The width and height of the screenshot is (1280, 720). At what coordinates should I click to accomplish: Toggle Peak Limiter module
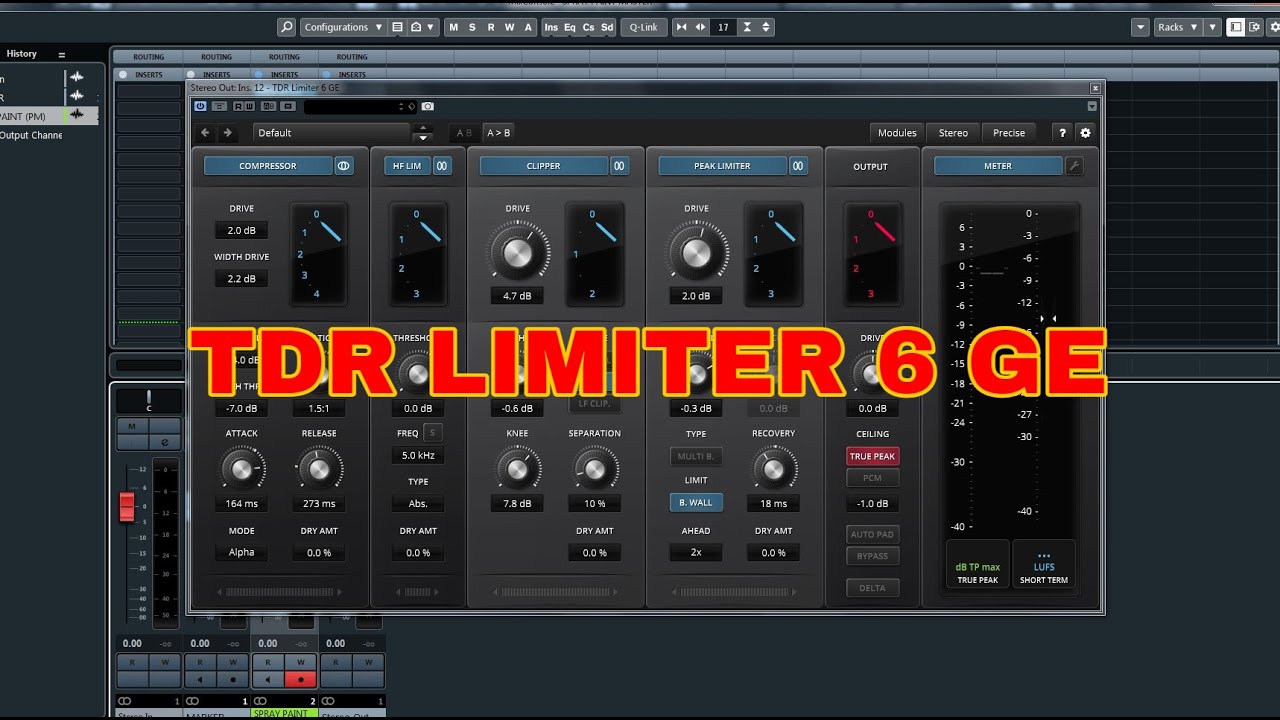click(x=722, y=166)
